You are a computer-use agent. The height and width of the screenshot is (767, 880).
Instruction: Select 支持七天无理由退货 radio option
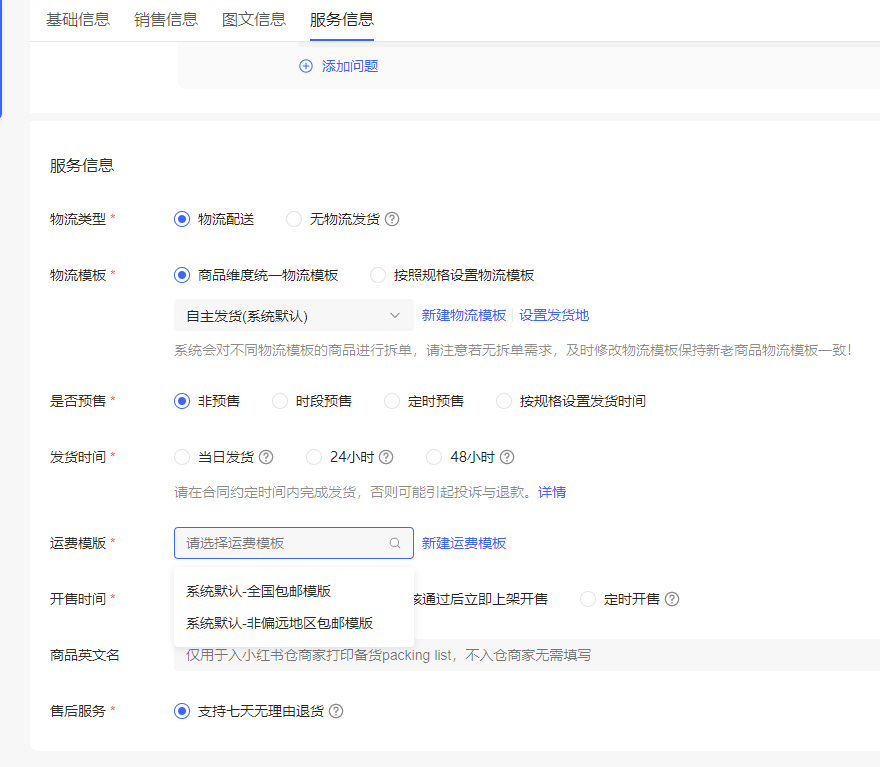coord(182,711)
